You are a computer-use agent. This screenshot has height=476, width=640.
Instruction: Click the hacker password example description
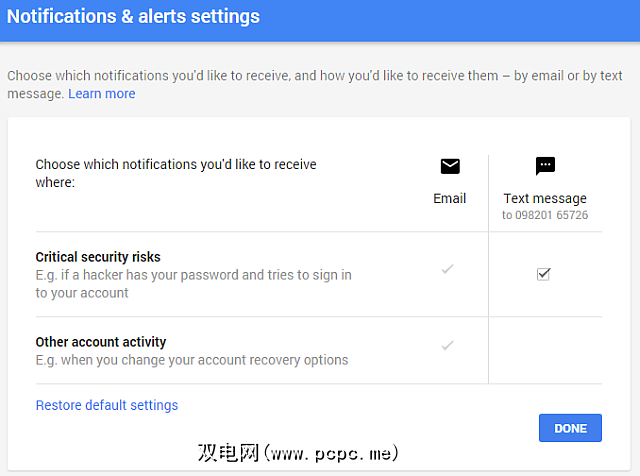[x=193, y=284]
